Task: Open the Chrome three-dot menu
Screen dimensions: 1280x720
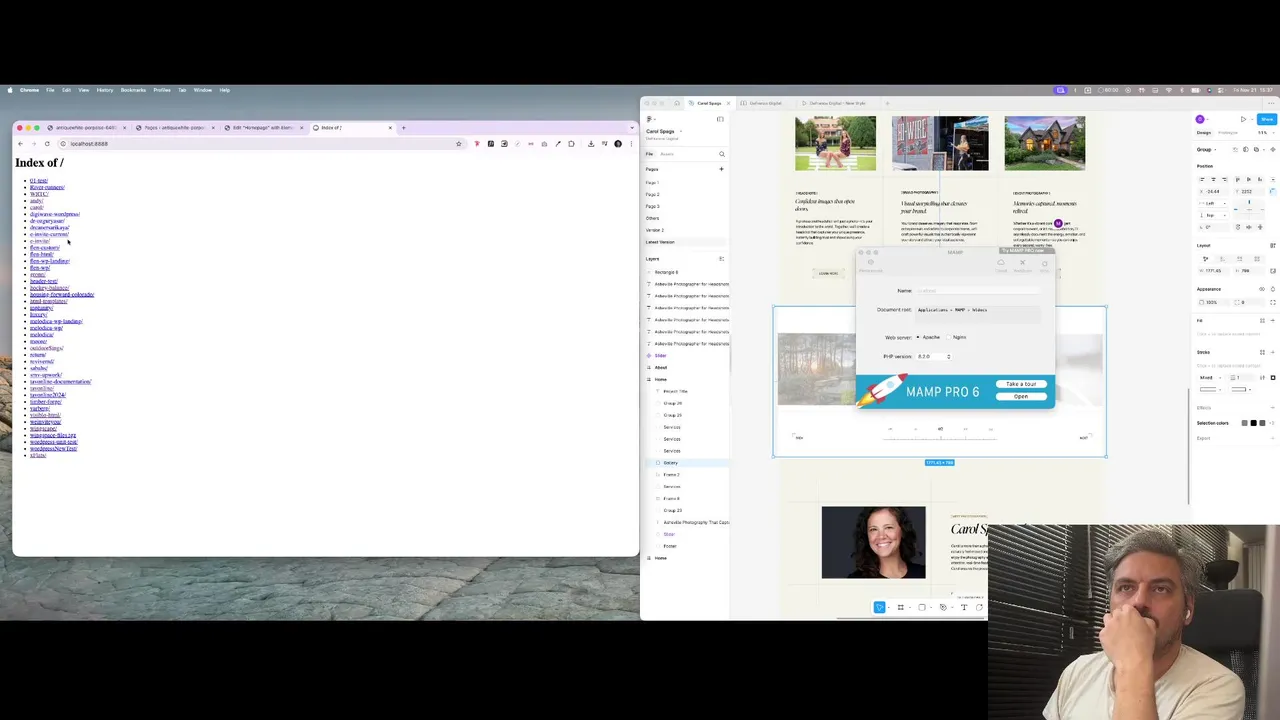Action: coord(631,144)
